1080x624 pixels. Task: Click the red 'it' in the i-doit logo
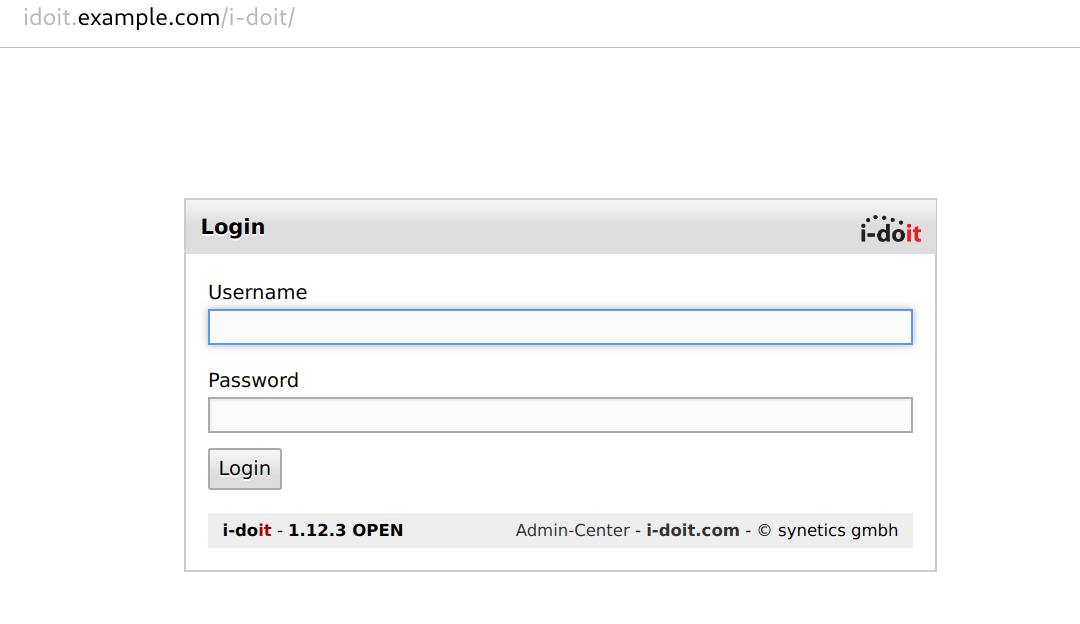pyautogui.click(x=916, y=233)
